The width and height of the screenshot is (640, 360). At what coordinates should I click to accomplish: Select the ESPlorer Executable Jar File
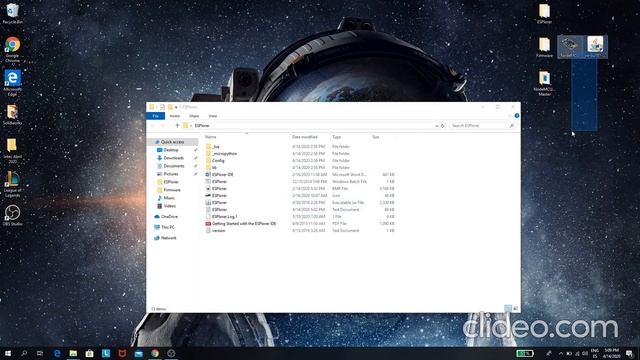[300, 202]
